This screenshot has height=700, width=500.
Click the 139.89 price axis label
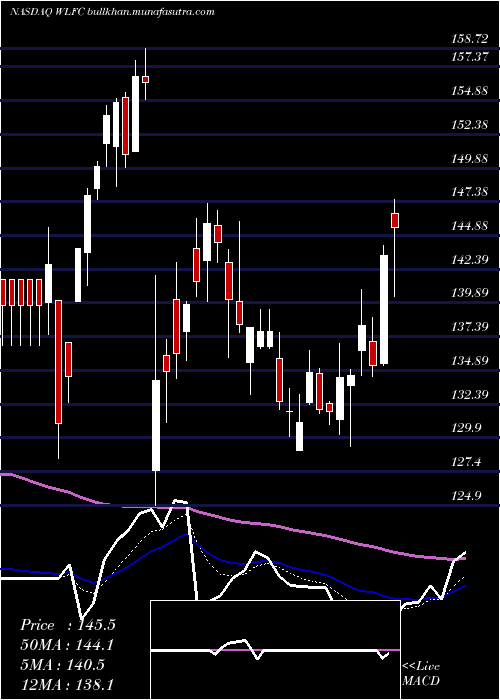pyautogui.click(x=469, y=293)
